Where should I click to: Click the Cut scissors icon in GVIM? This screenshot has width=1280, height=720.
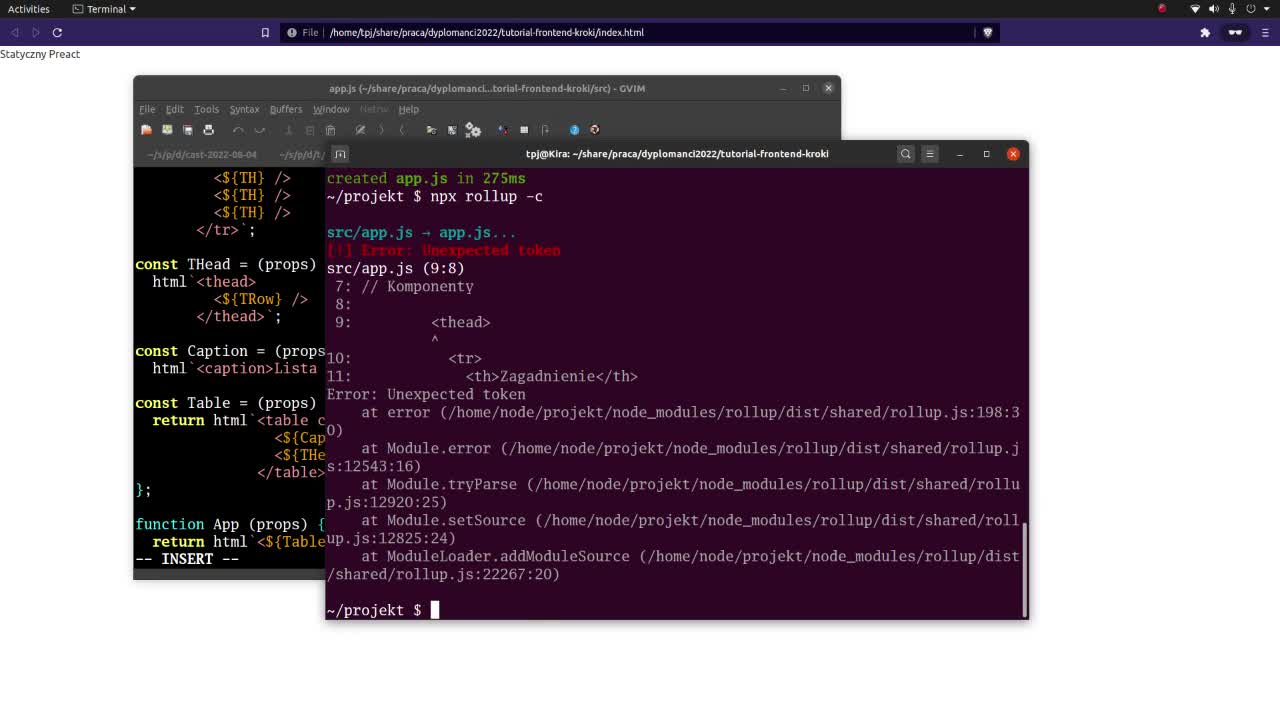288,130
